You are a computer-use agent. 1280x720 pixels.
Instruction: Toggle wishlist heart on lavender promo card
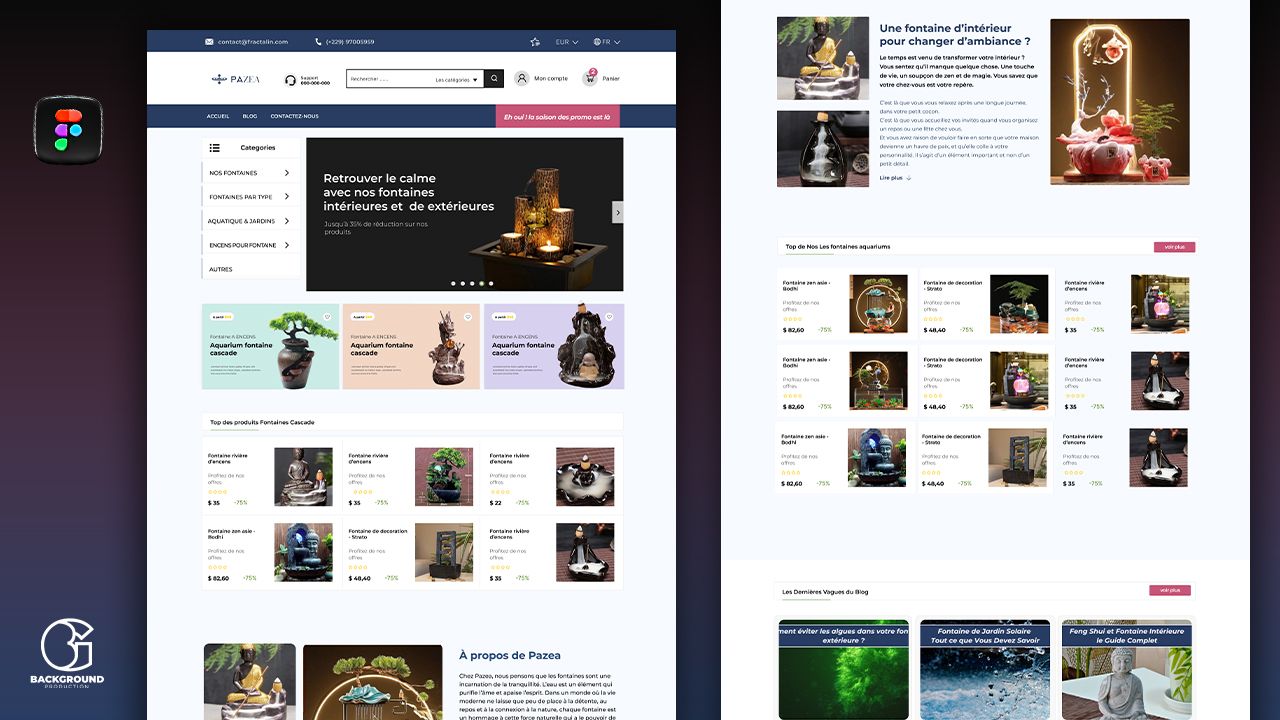click(610, 317)
